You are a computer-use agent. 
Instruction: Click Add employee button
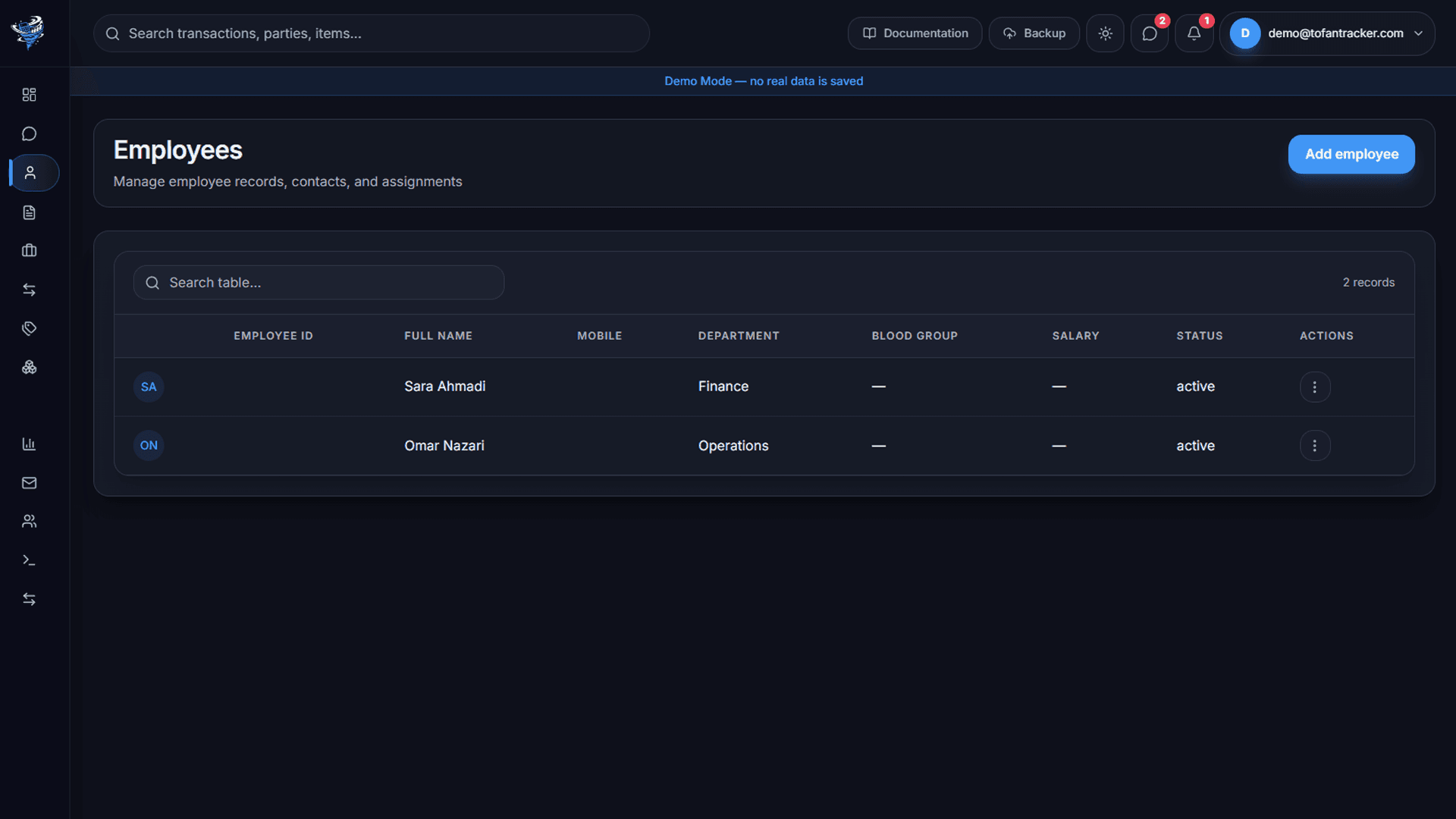(1351, 154)
